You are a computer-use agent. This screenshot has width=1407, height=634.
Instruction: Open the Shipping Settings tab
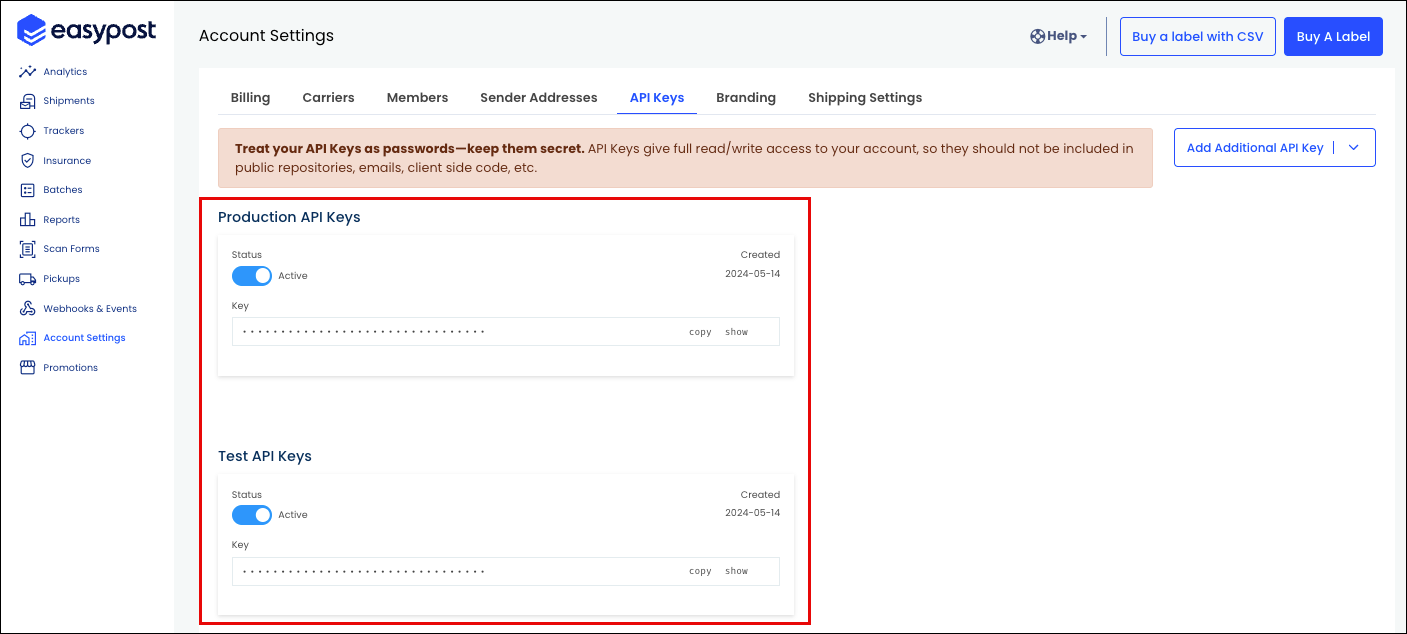865,98
